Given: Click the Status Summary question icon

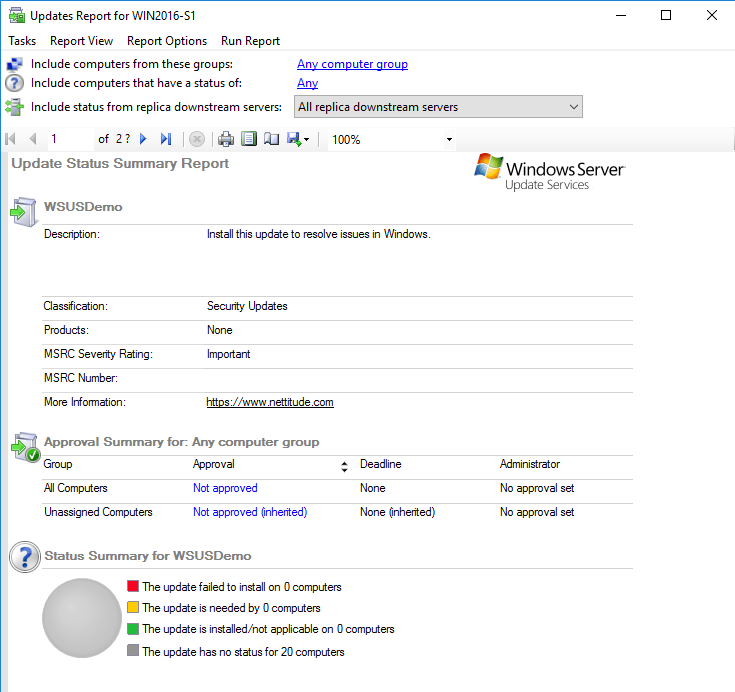Looking at the screenshot, I should 25,557.
